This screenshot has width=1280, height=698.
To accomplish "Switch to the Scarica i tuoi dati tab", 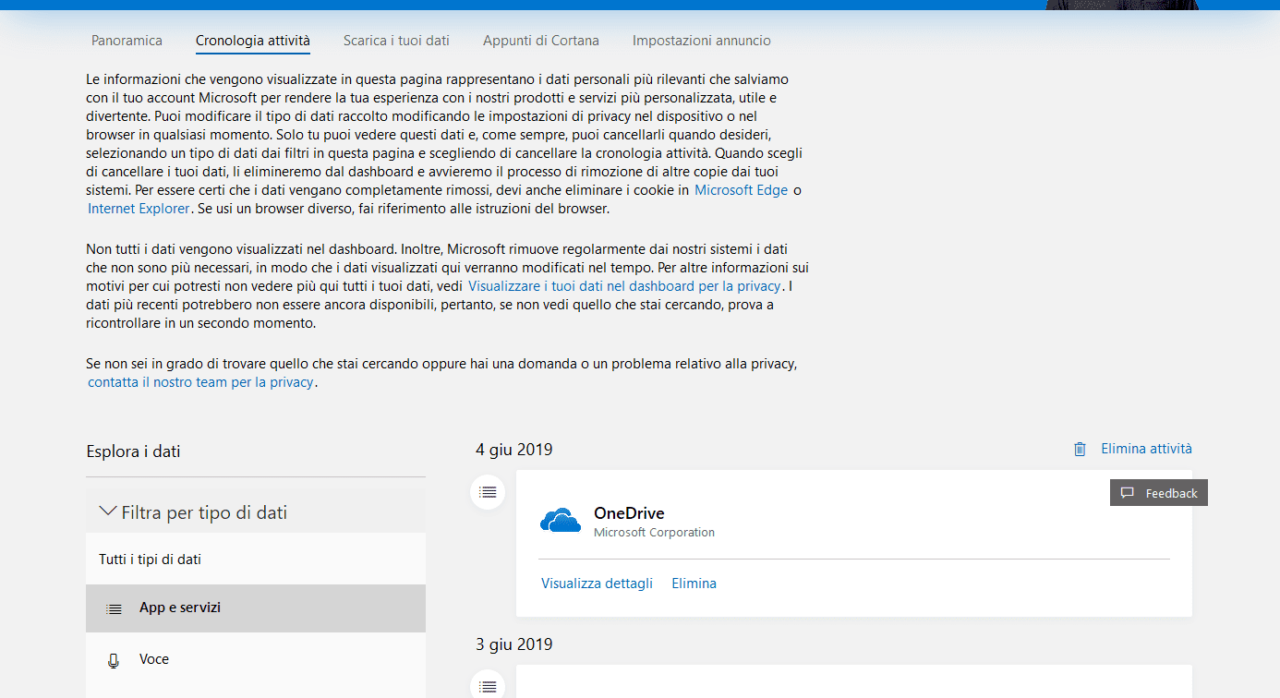I will [396, 41].
